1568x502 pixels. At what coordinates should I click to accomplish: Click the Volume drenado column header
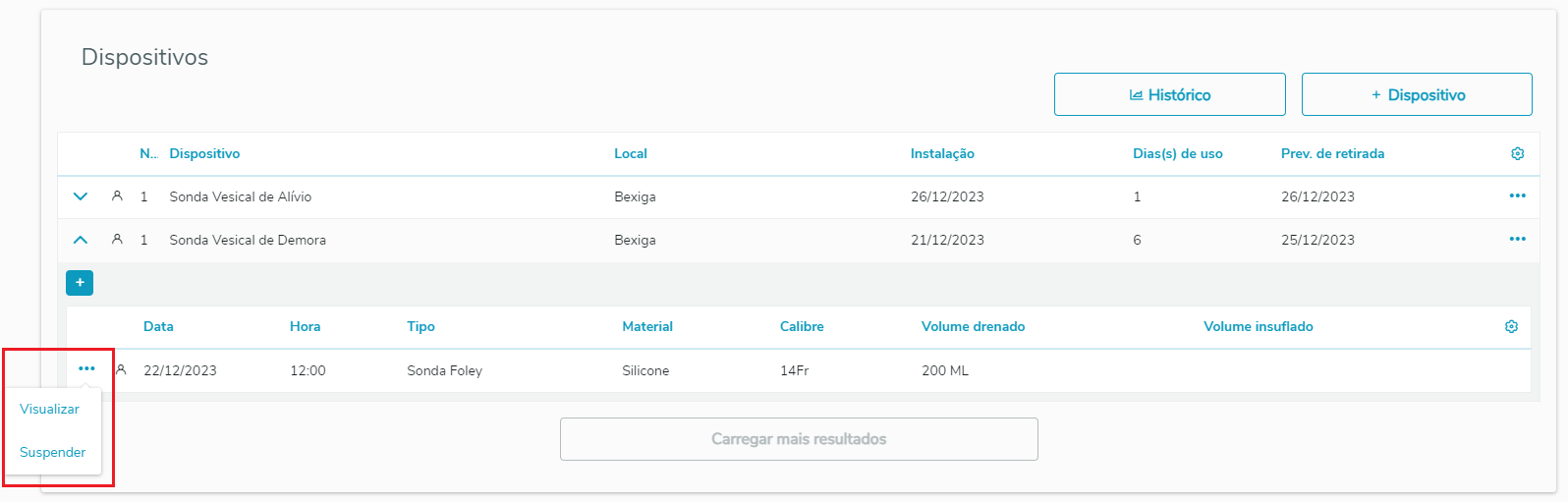pyautogui.click(x=973, y=327)
